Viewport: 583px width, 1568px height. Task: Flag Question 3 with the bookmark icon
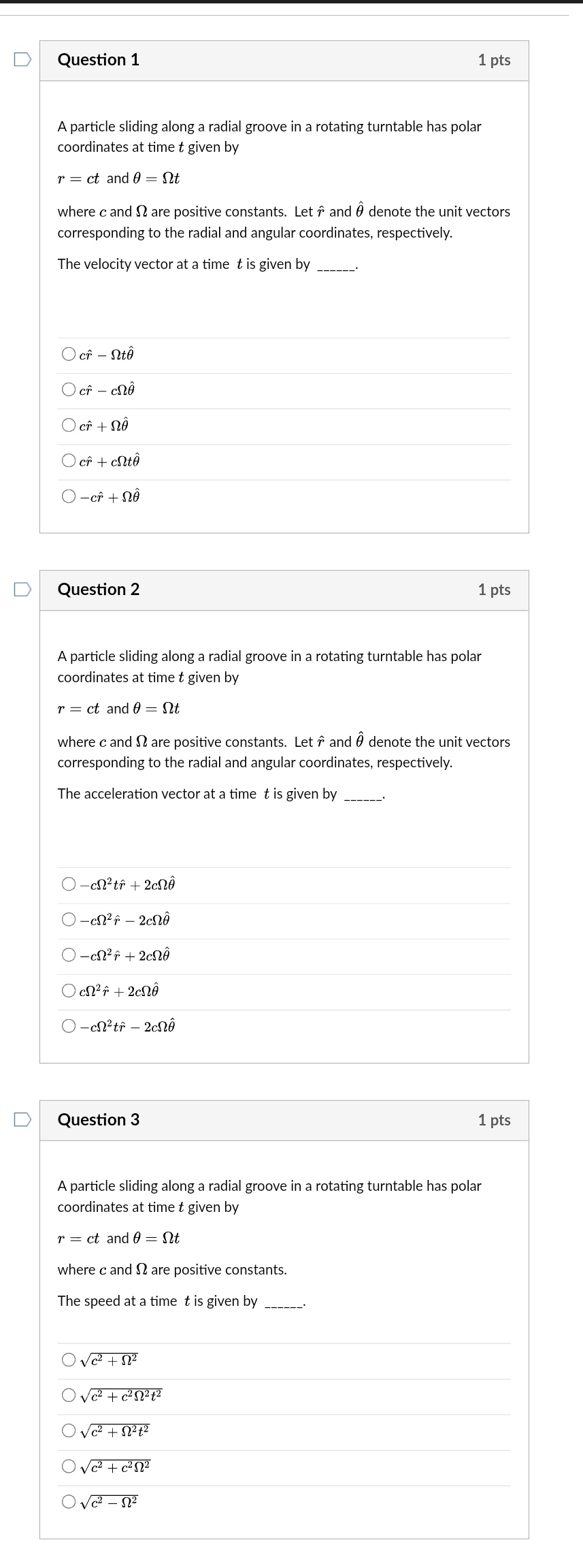pyautogui.click(x=22, y=1119)
